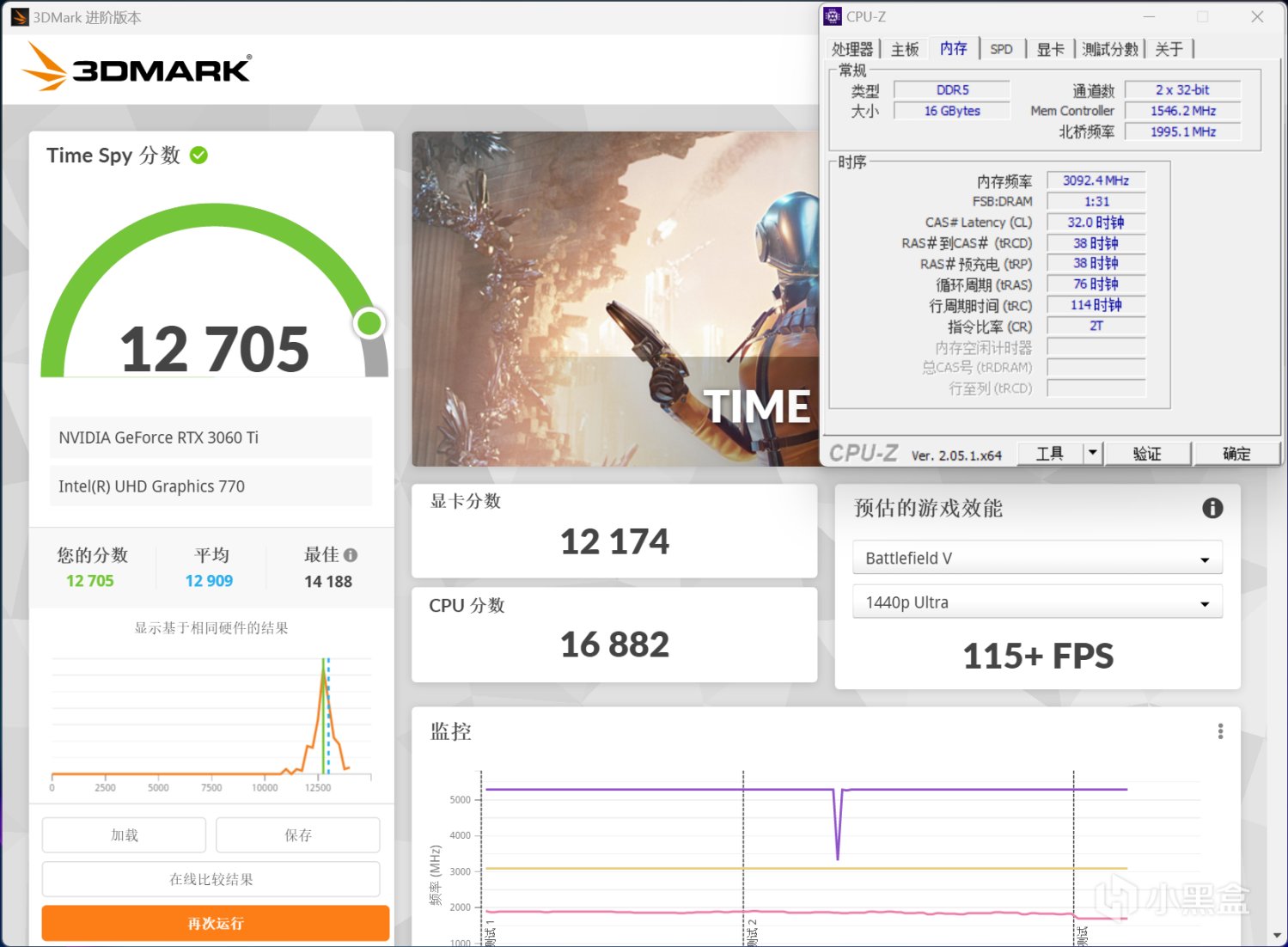Click the 确定 button in CPU-Z
Viewport: 1288px width, 947px height.
[x=1236, y=454]
